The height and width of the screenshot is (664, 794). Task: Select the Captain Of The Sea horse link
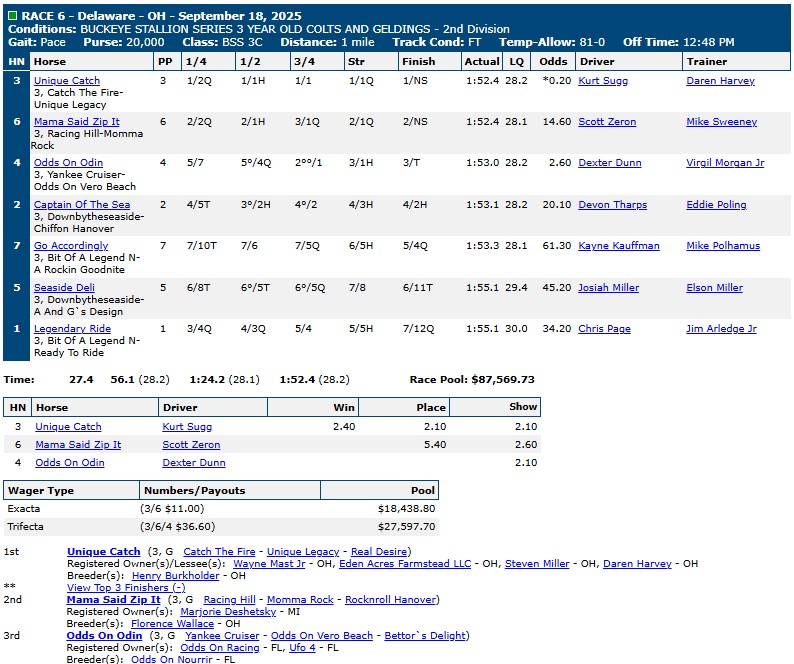tap(81, 205)
